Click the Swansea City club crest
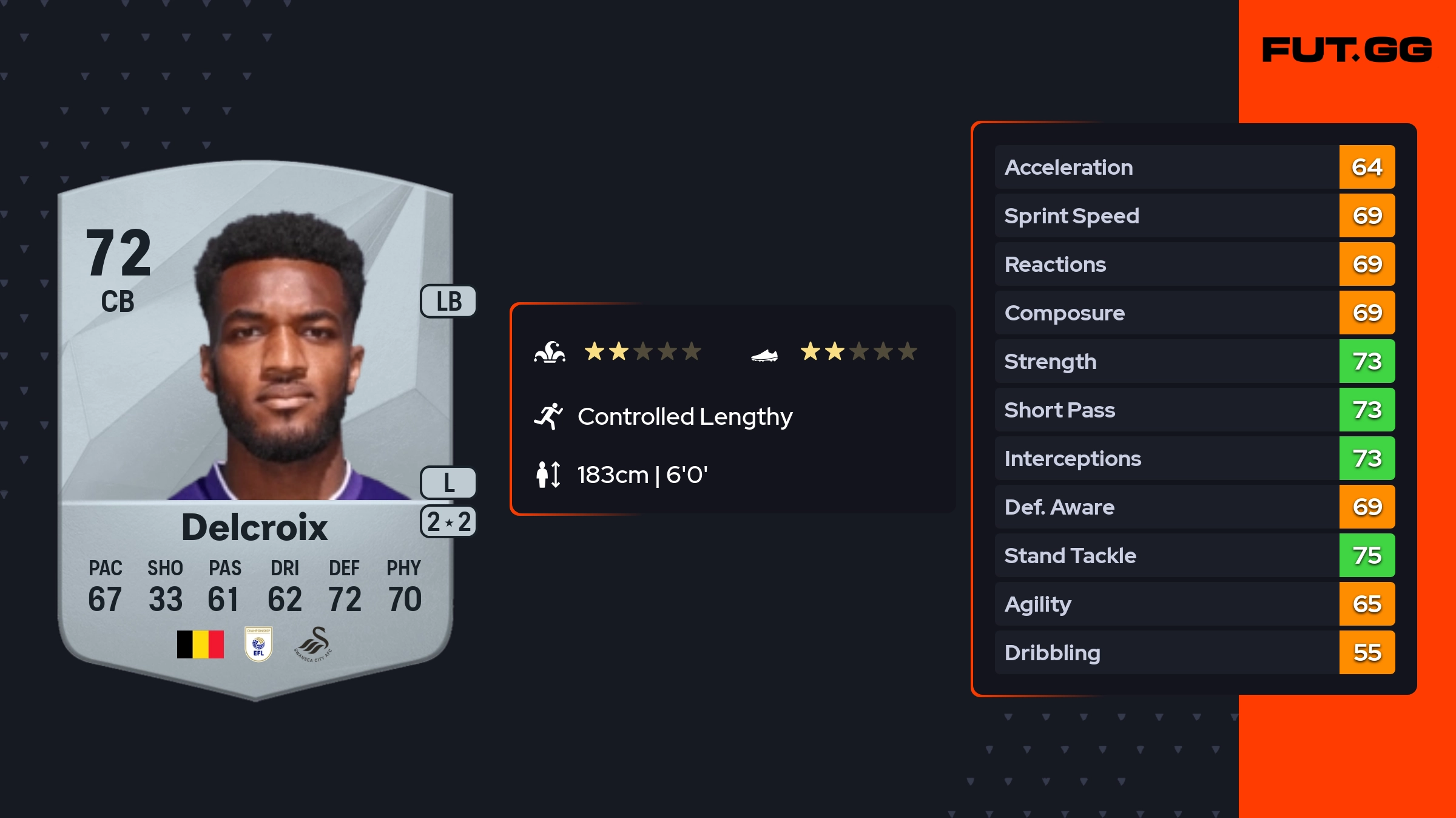1456x818 pixels. [314, 644]
